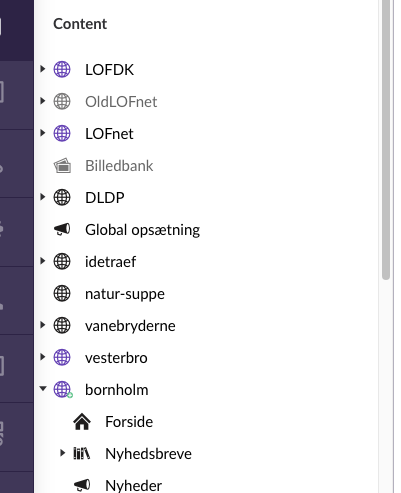The width and height of the screenshot is (401, 493).
Task: Click the megaphone icon beside Nyheder
Action: click(x=82, y=485)
